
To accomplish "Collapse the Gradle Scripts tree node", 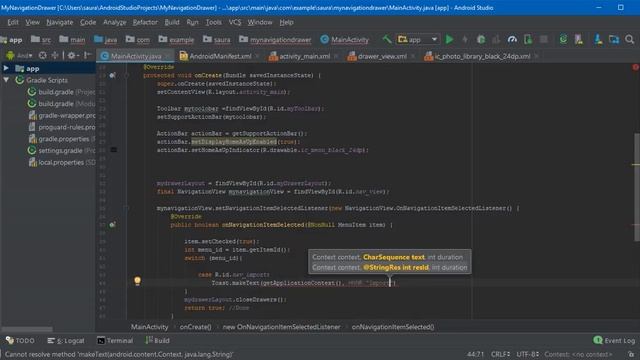I will [x=6, y=80].
